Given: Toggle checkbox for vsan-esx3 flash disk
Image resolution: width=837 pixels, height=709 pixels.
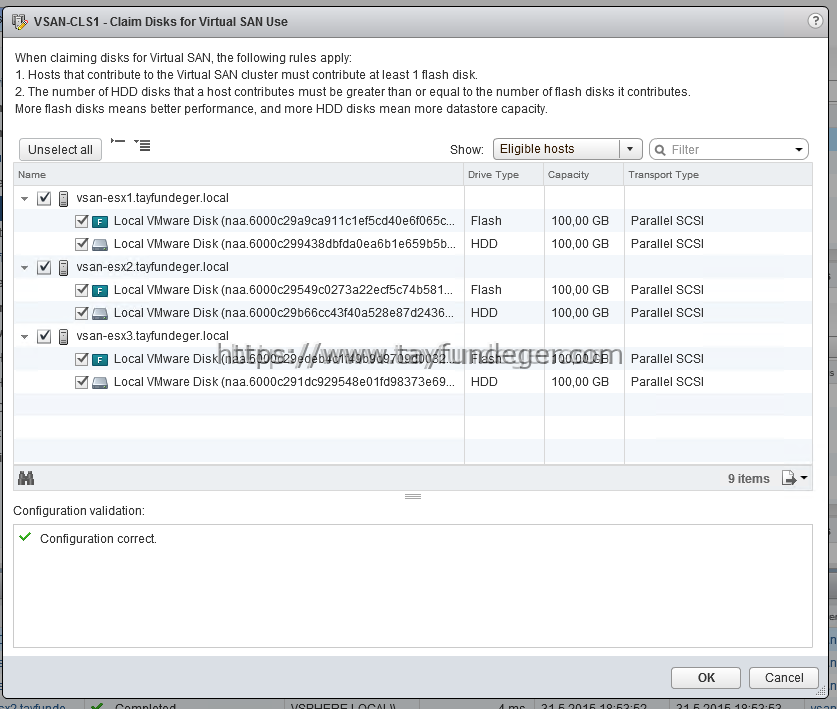Looking at the screenshot, I should [82, 359].
